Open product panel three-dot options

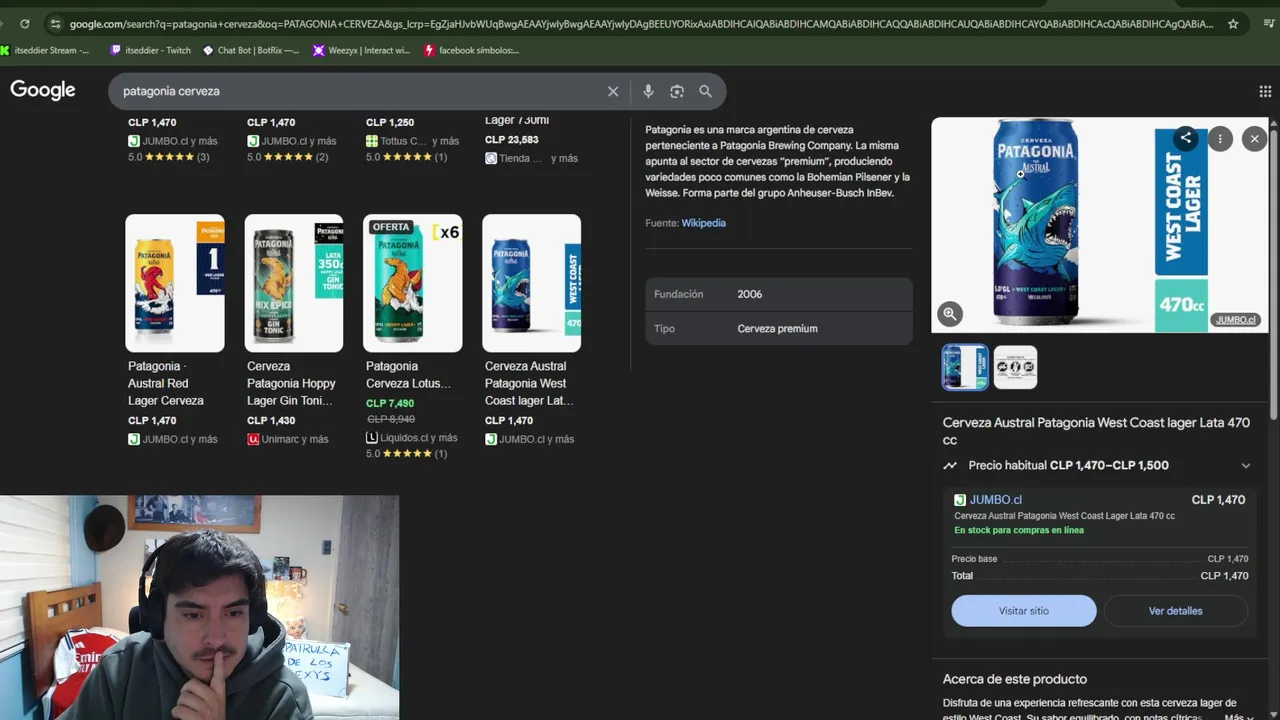click(x=1220, y=139)
